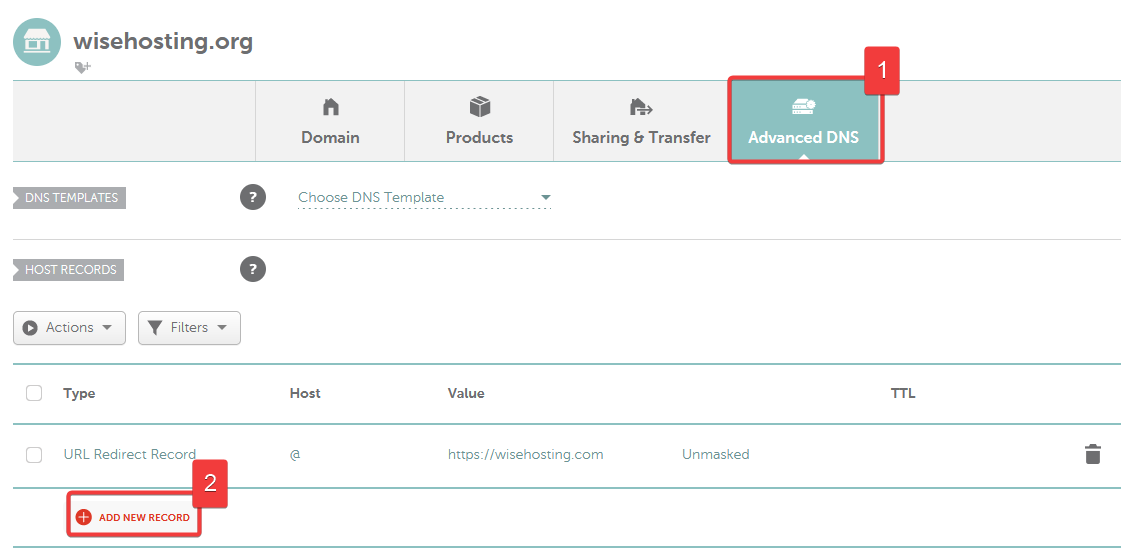Click the server icon in Advanced DNS tab
Screen dimensions: 1133x559
coord(803,107)
